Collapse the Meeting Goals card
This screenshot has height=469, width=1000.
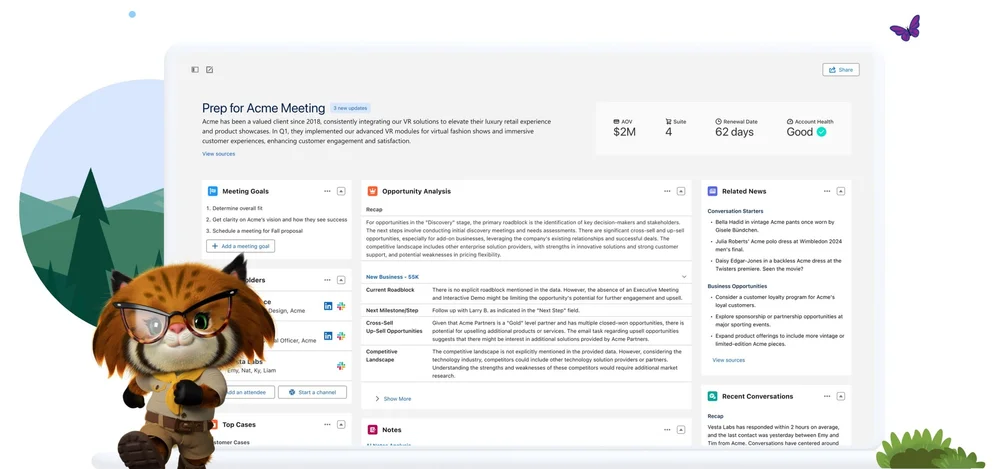pyautogui.click(x=341, y=191)
